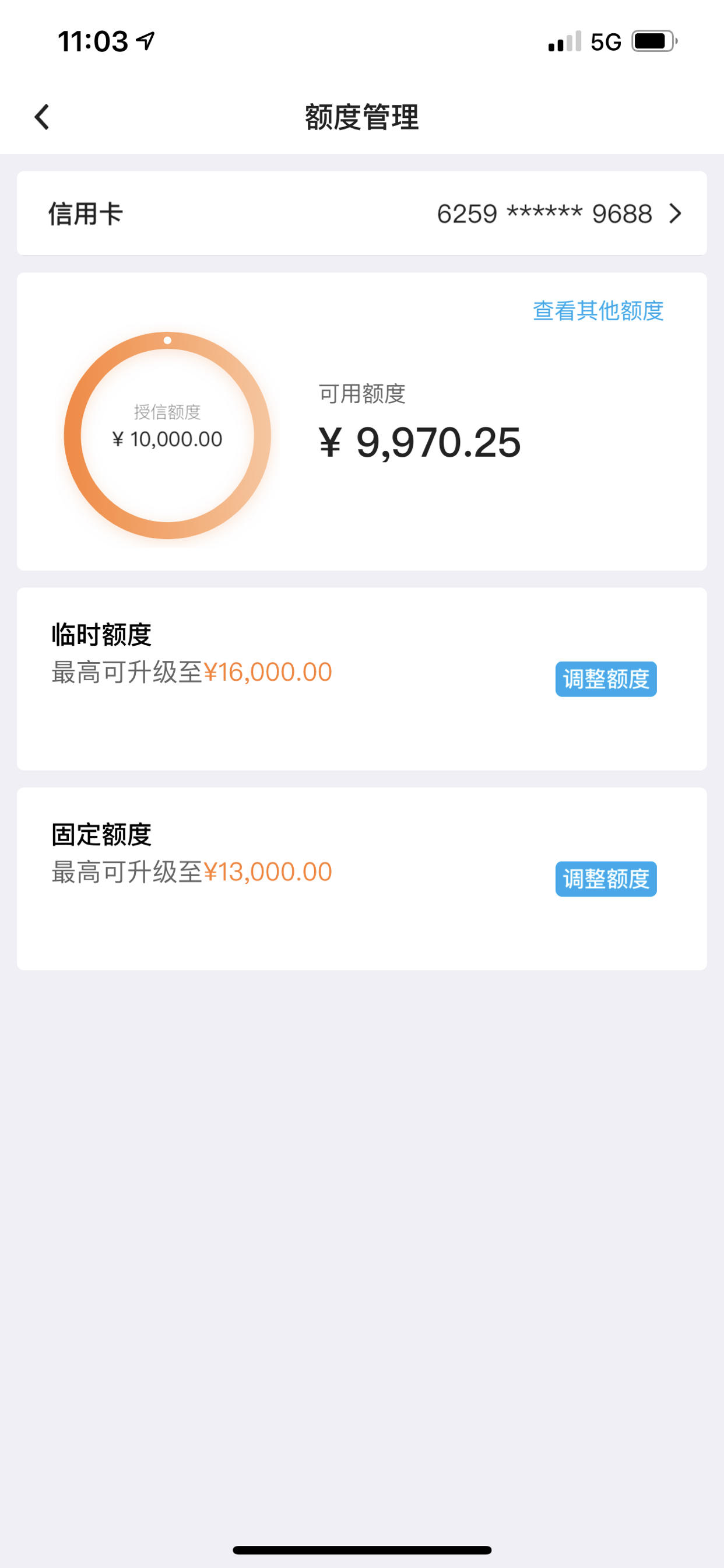
Task: Tap orange ¥13,000.00 upgrade amount
Action: point(268,871)
